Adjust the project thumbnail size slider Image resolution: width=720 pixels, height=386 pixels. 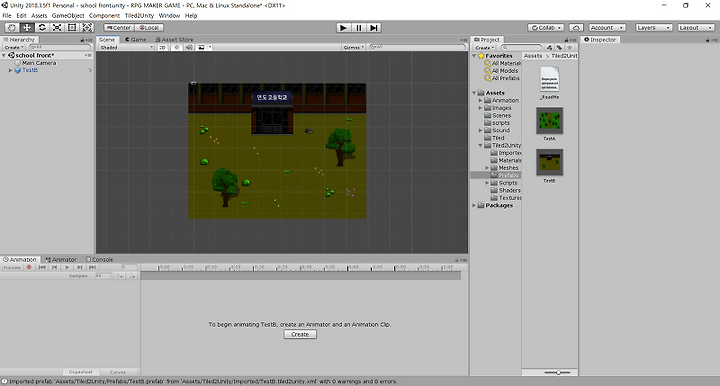click(x=558, y=372)
